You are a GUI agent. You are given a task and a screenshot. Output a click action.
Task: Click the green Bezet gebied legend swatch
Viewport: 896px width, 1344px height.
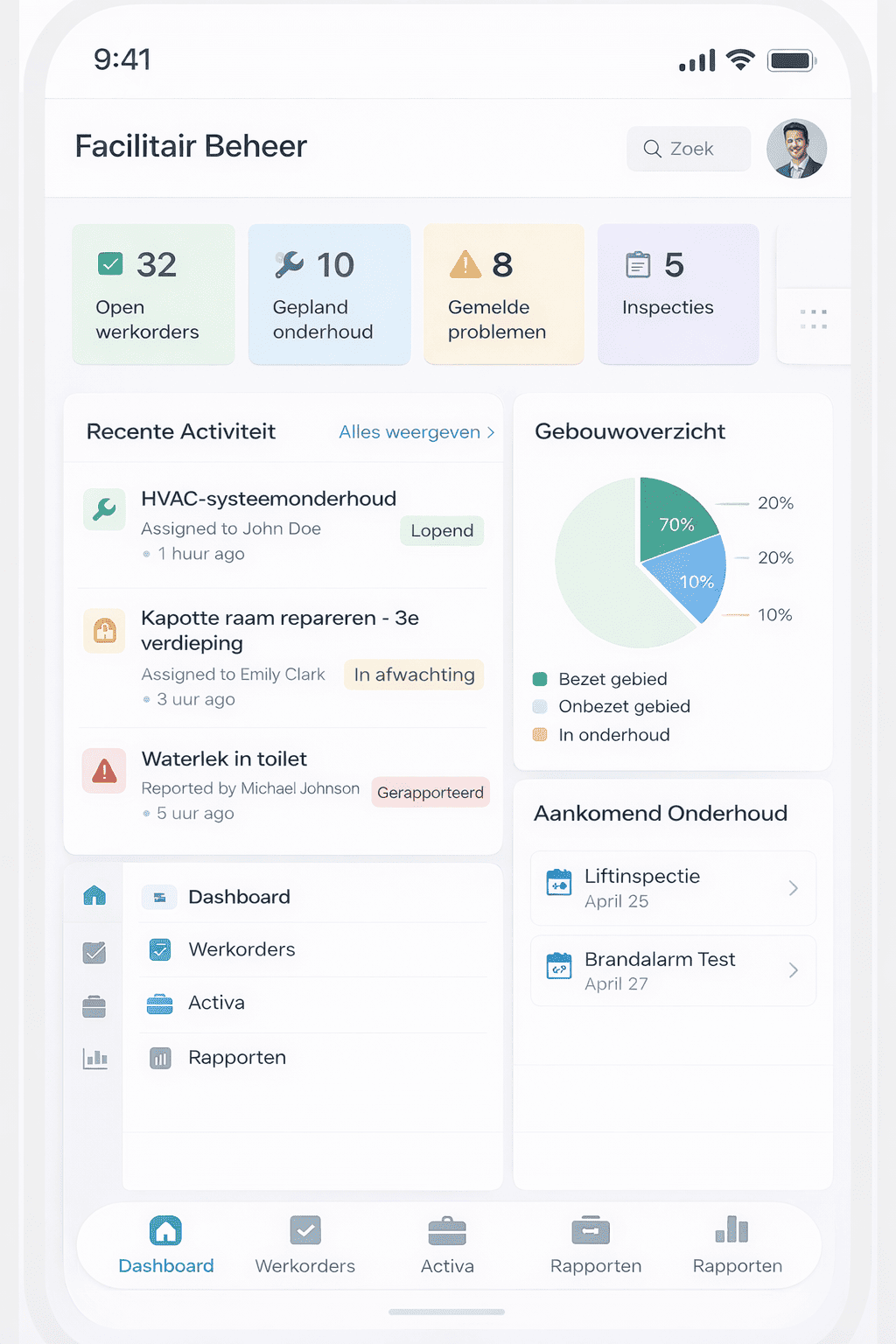[x=540, y=679]
